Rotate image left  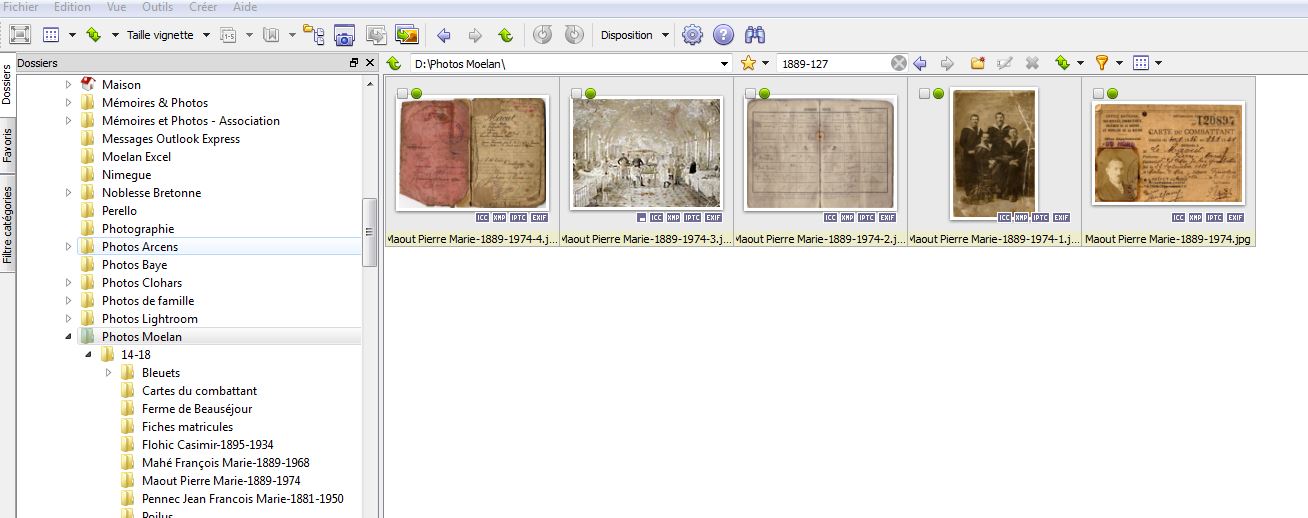point(542,35)
